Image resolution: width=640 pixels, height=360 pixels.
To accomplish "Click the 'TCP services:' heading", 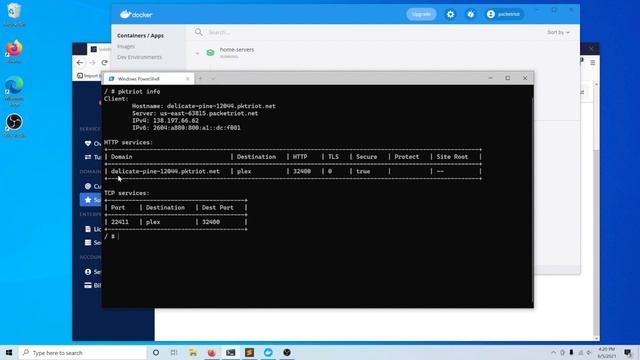I will pos(127,193).
